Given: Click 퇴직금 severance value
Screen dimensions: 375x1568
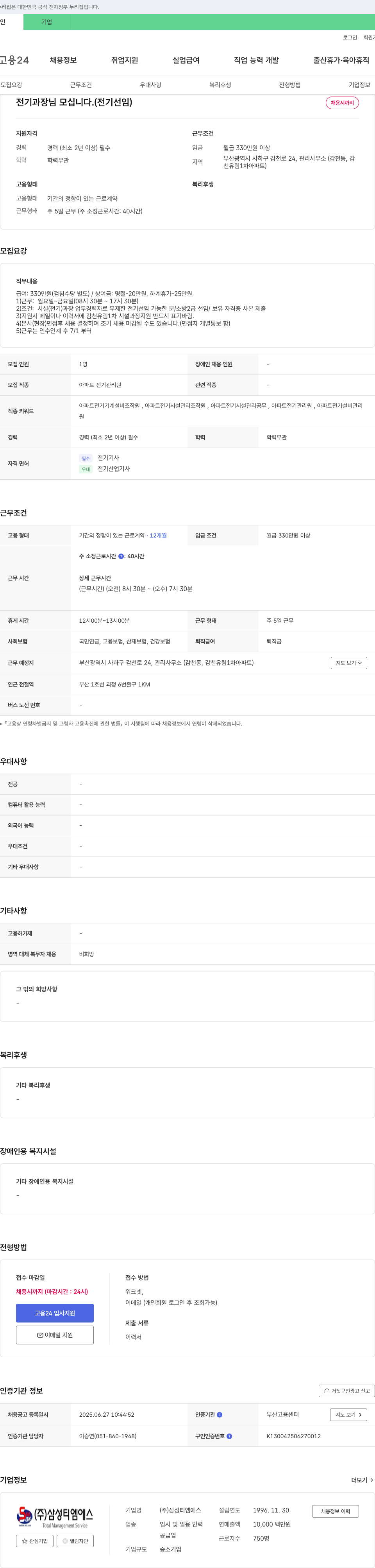Looking at the screenshot, I should coord(274,642).
